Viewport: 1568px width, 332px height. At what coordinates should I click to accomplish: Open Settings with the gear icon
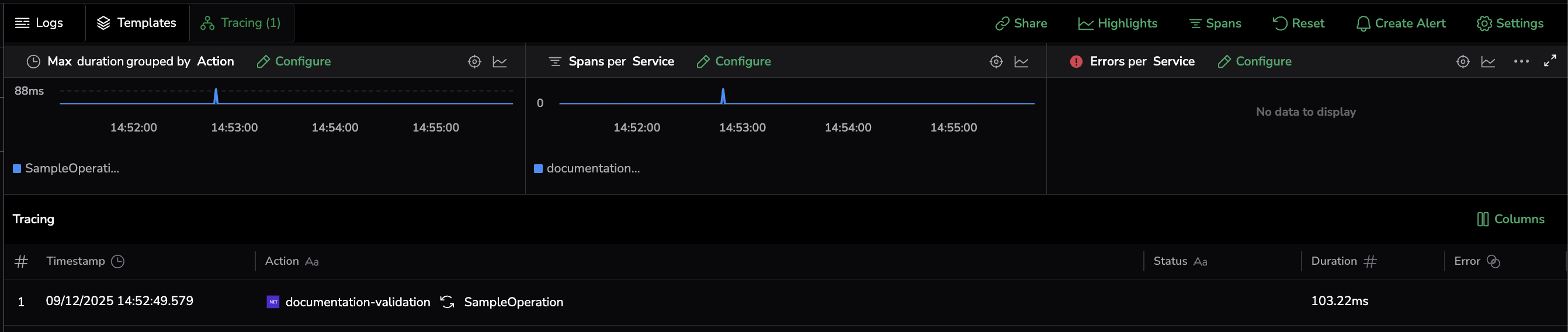1510,24
